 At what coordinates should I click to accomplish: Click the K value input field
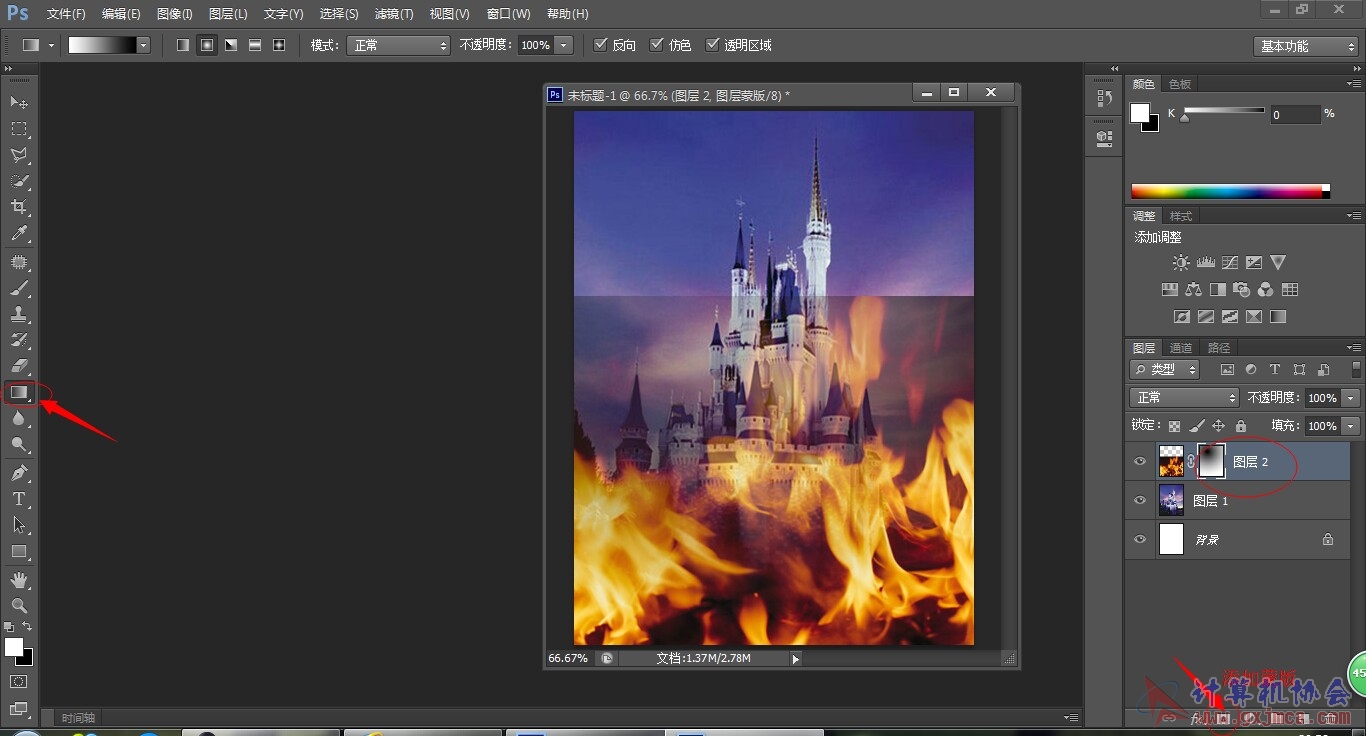tap(1294, 115)
